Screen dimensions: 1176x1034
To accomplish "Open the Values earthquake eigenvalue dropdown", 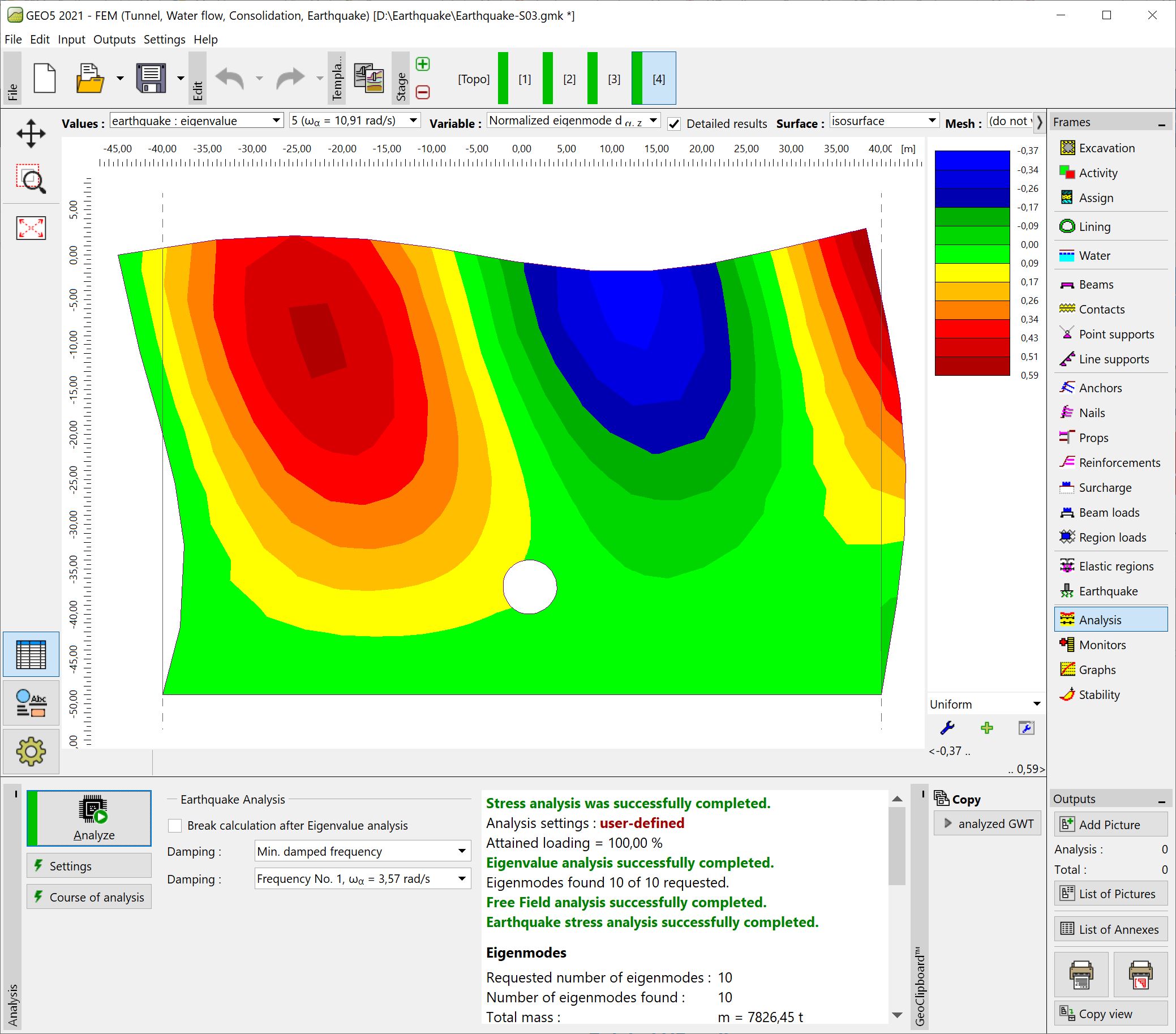I will [196, 121].
